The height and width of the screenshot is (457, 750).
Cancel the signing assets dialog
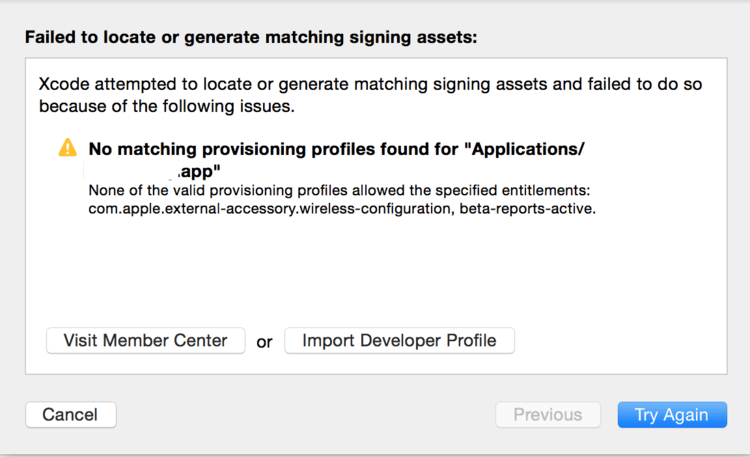pyautogui.click(x=71, y=414)
